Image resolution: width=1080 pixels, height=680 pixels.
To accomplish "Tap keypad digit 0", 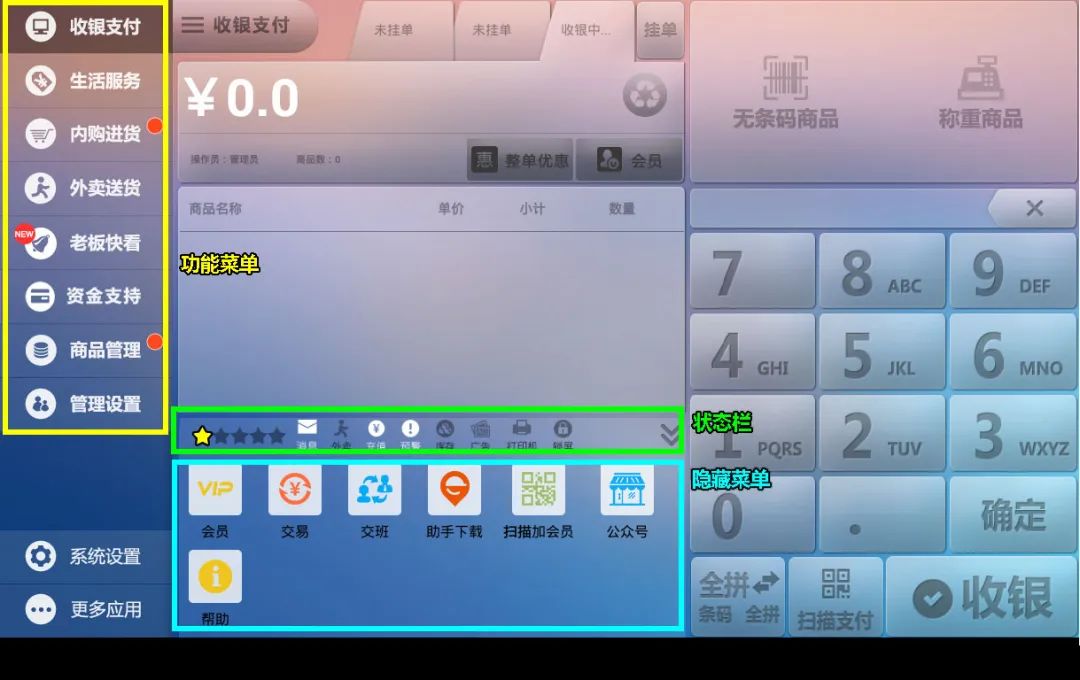I will [x=753, y=515].
